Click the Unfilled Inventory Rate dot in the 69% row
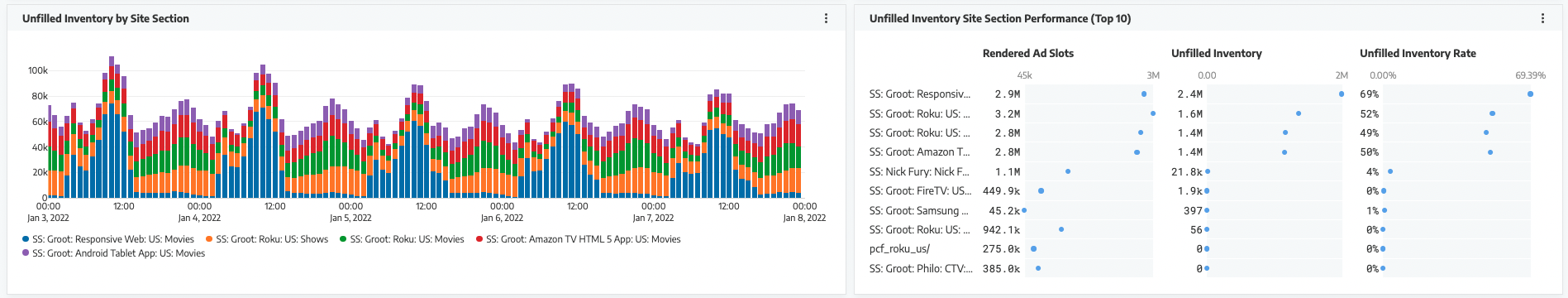 click(1530, 94)
